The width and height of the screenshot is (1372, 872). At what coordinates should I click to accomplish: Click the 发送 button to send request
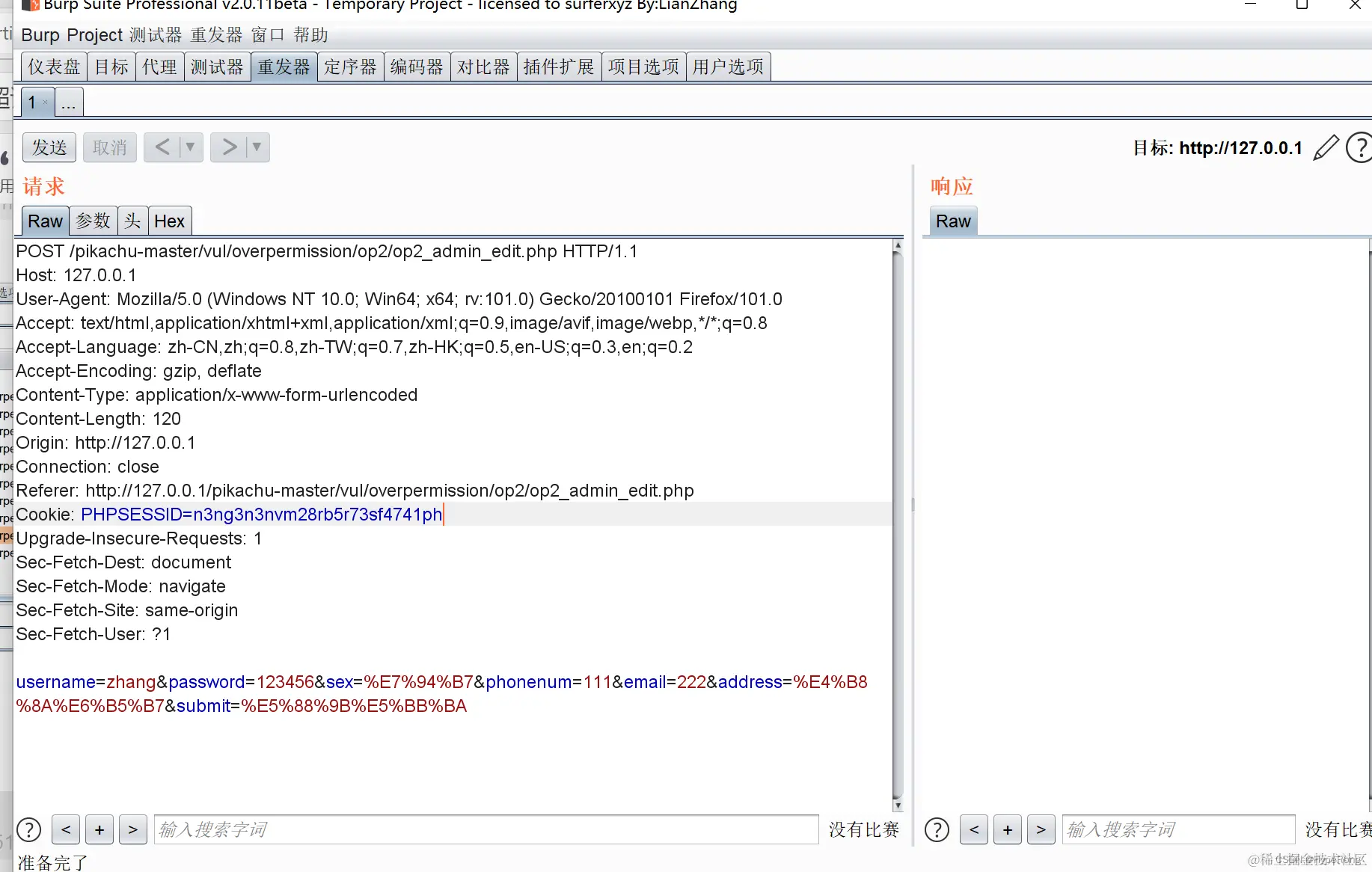click(49, 147)
